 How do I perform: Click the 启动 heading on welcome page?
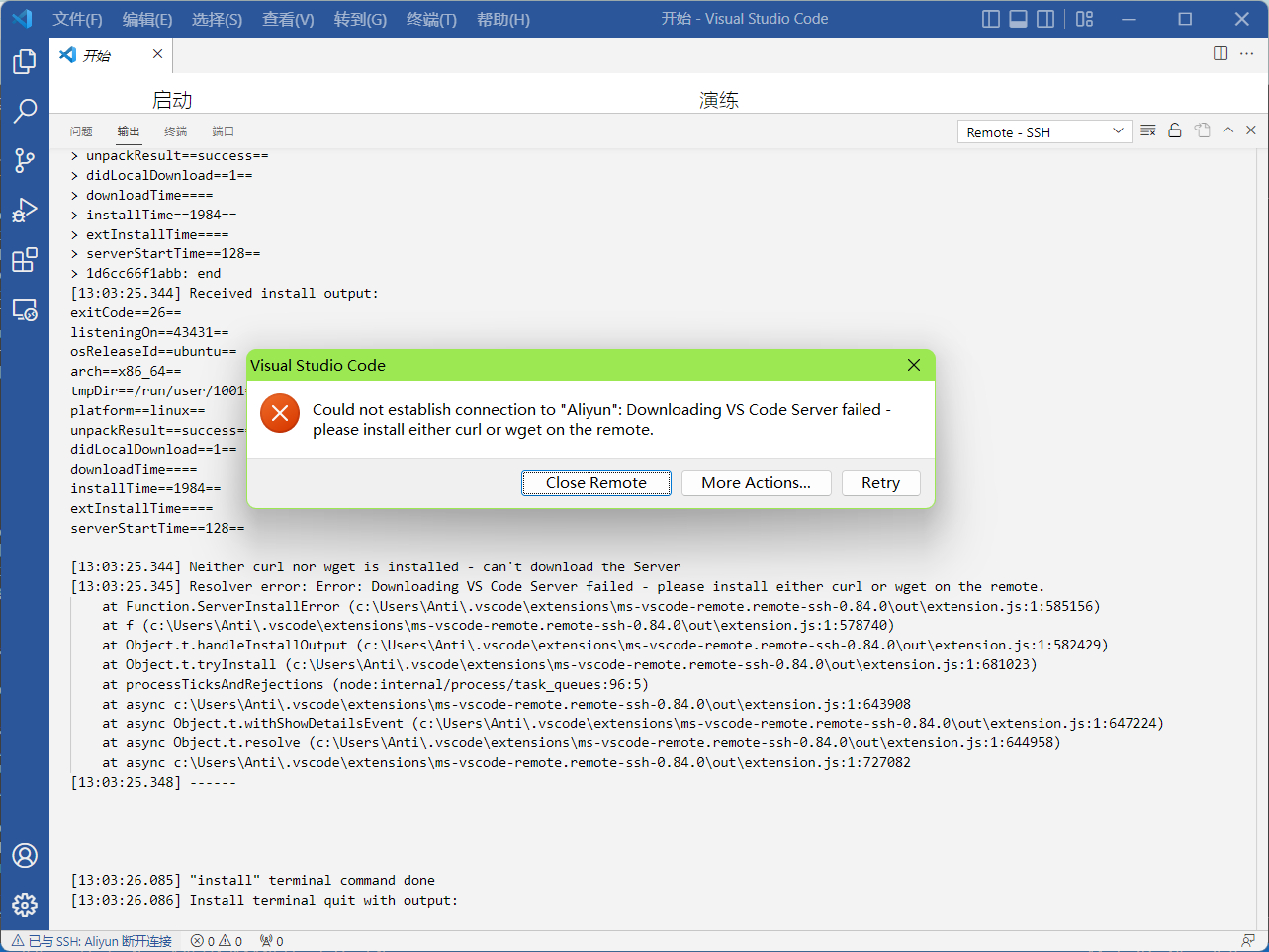(172, 100)
